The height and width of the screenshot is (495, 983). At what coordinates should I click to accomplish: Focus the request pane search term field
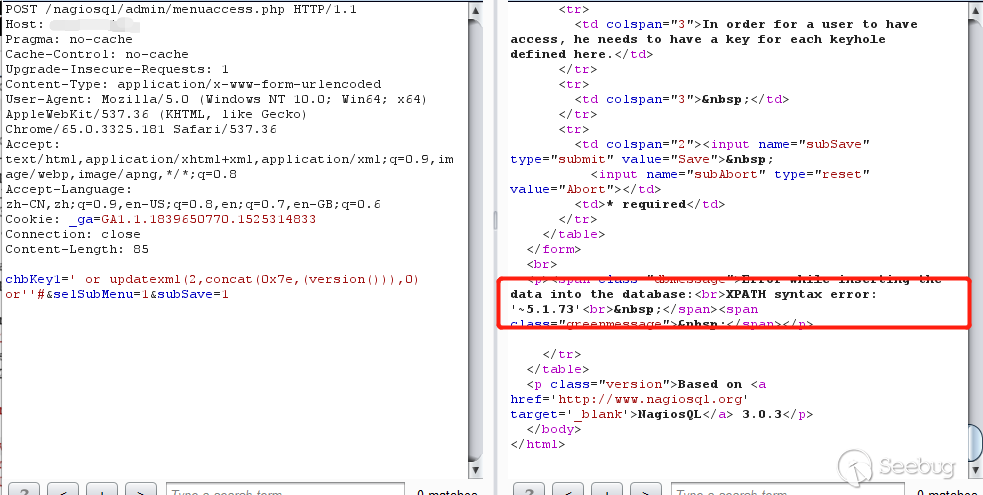pos(285,489)
